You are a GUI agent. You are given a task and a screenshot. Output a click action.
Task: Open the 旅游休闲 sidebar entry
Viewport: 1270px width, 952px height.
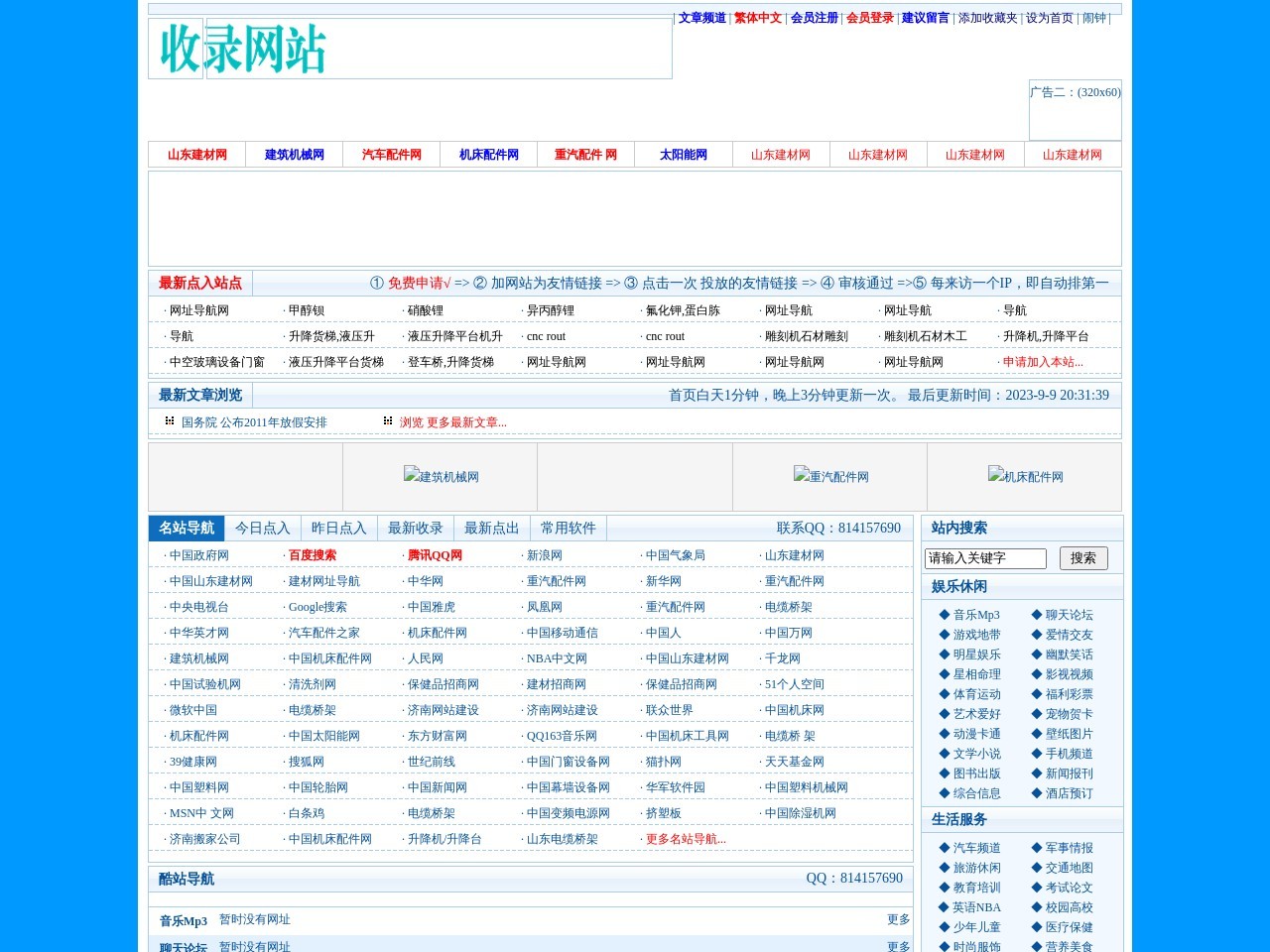point(977,868)
